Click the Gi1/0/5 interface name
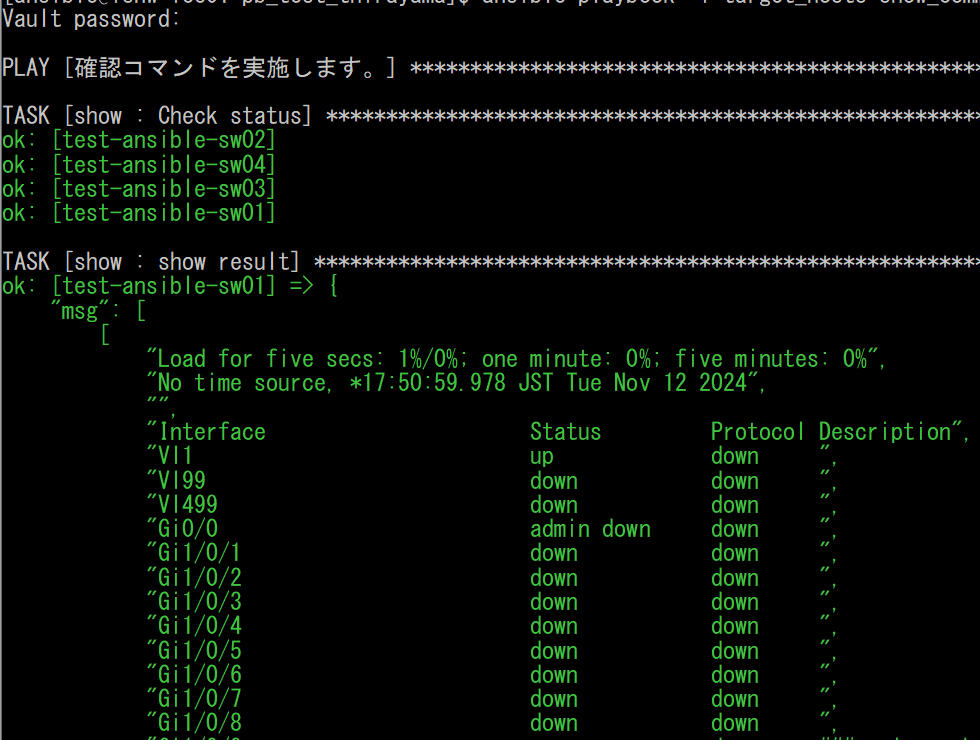 (199, 650)
